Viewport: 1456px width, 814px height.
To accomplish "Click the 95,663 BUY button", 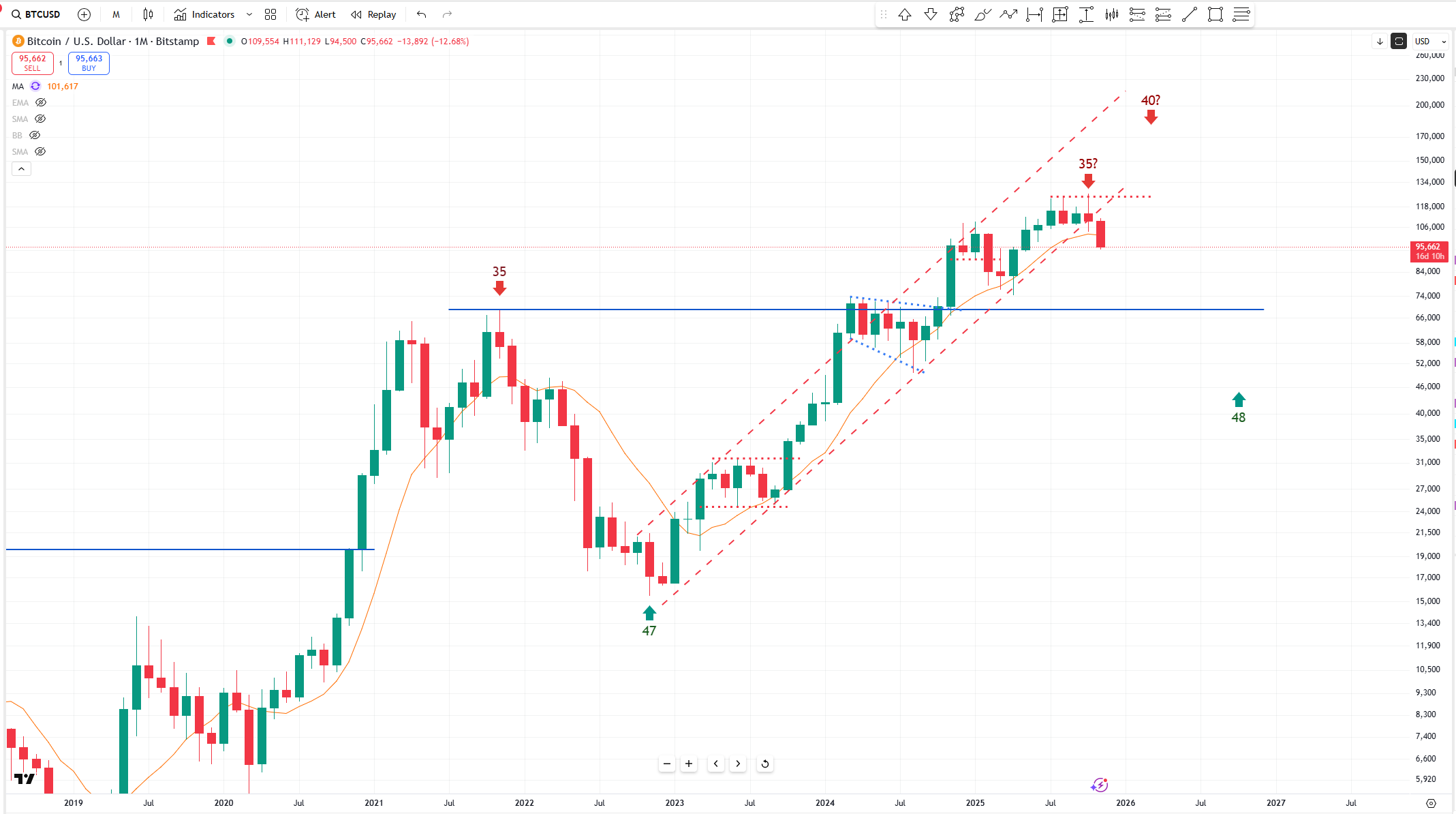I will [x=89, y=63].
